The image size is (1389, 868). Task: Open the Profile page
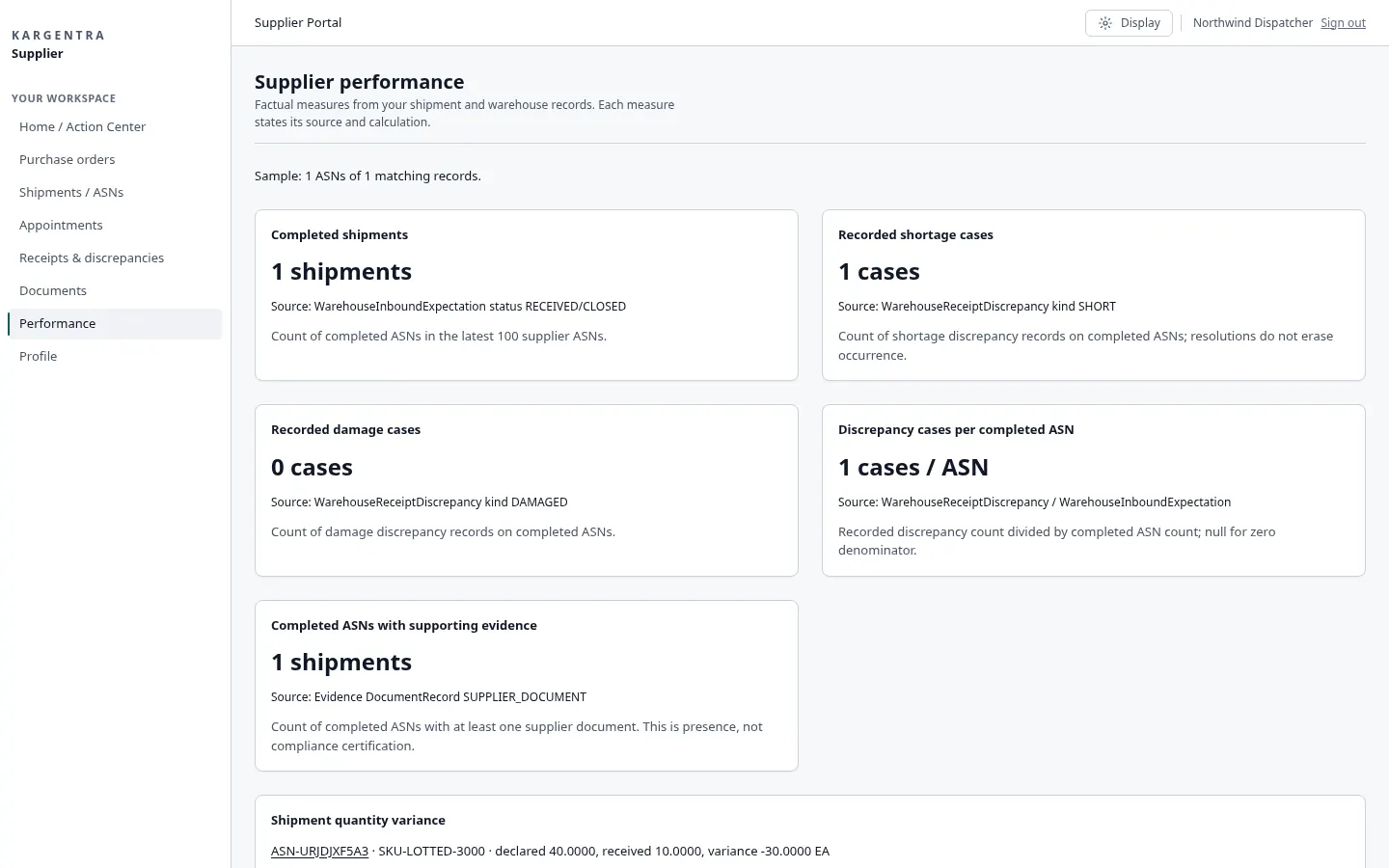pyautogui.click(x=115, y=356)
